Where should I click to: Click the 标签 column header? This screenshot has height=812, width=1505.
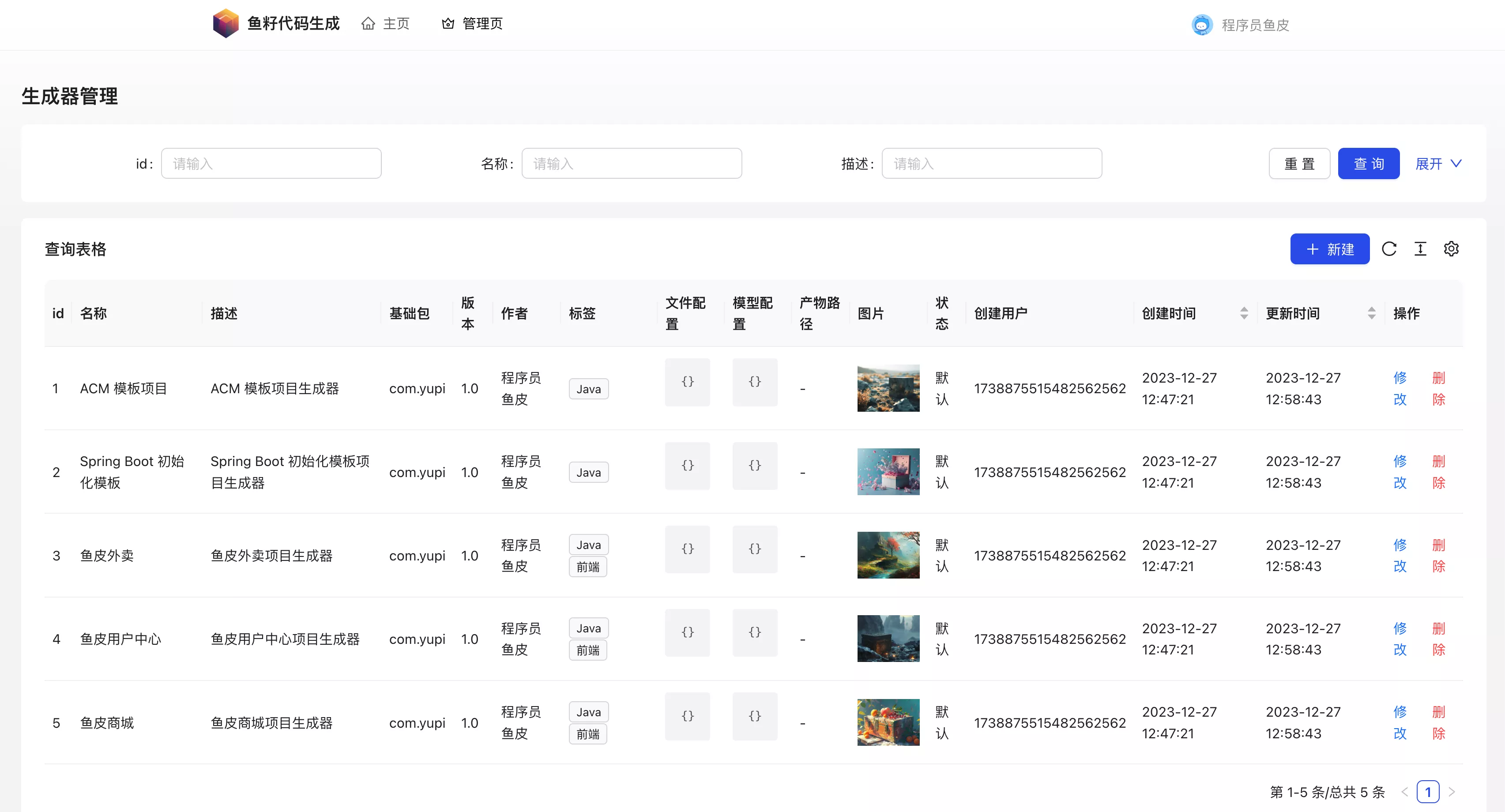pyautogui.click(x=582, y=314)
